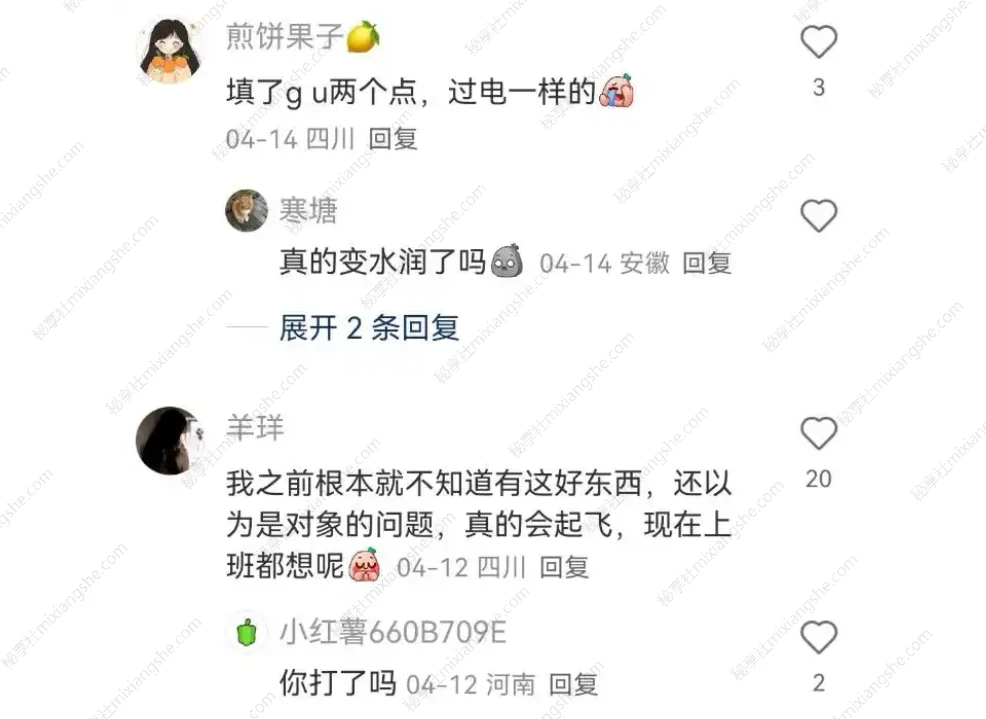This screenshot has width=986, height=719.
Task: Open username 煎饼果子
Action: [284, 36]
